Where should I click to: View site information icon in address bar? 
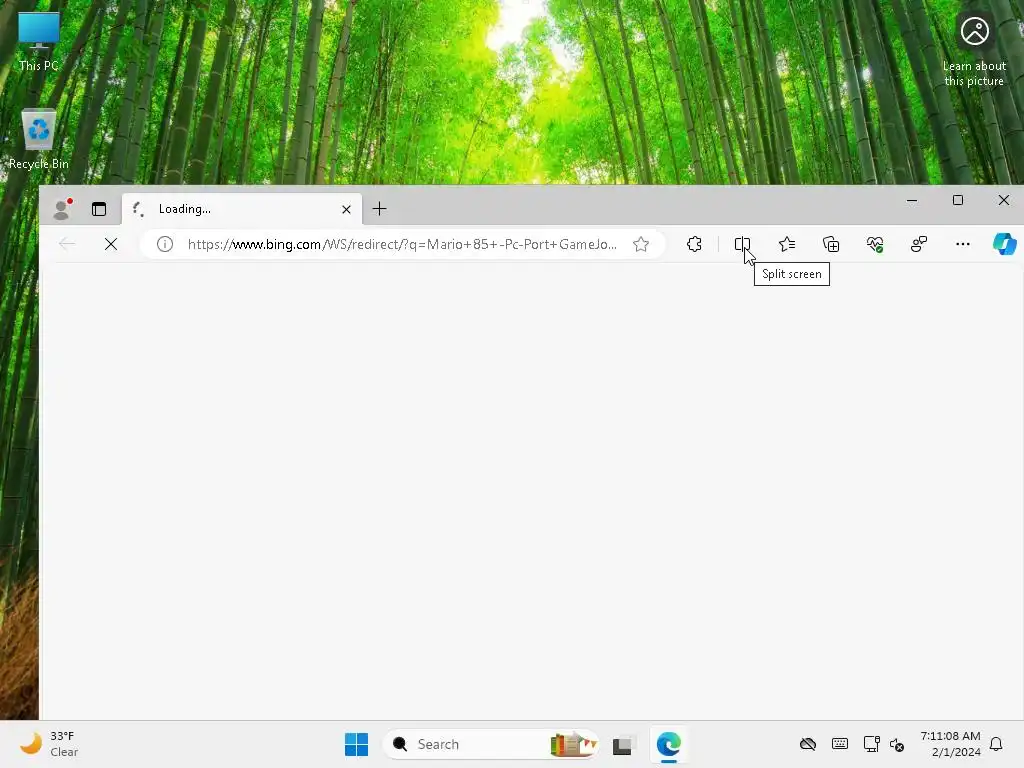point(165,244)
